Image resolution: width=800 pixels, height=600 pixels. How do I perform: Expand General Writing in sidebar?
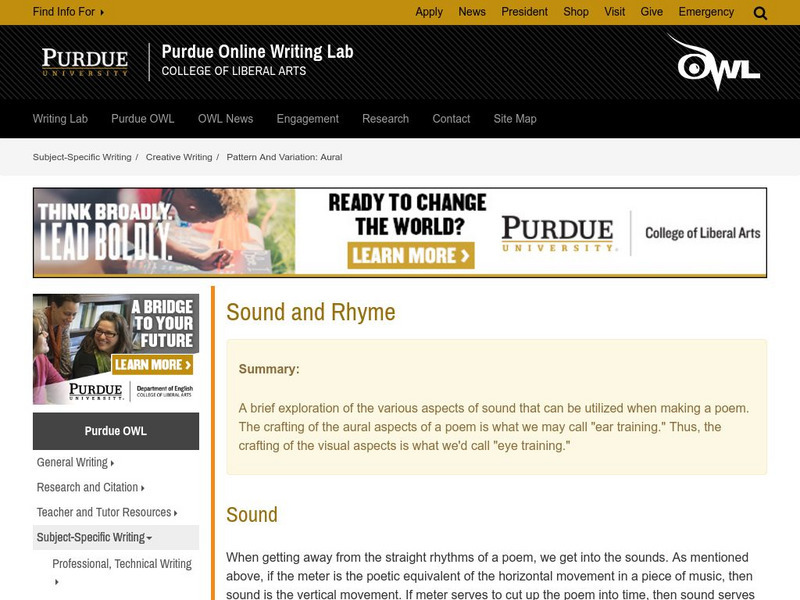point(75,463)
